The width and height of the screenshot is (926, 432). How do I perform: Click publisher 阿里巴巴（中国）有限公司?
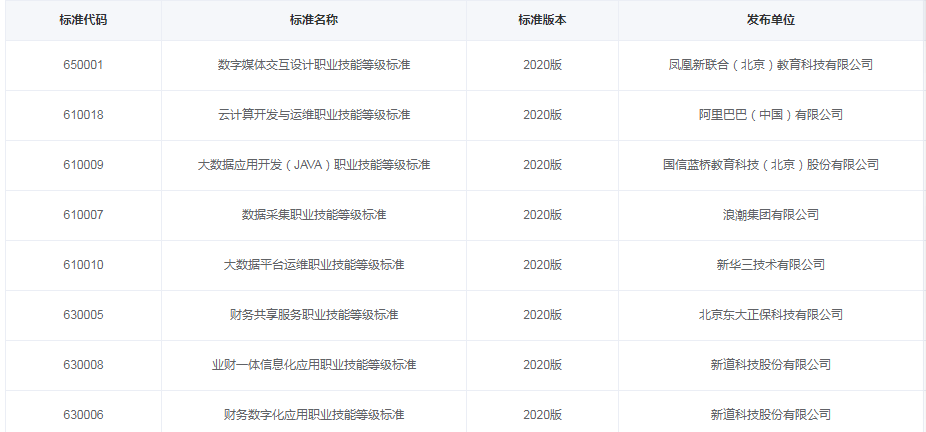[770, 115]
